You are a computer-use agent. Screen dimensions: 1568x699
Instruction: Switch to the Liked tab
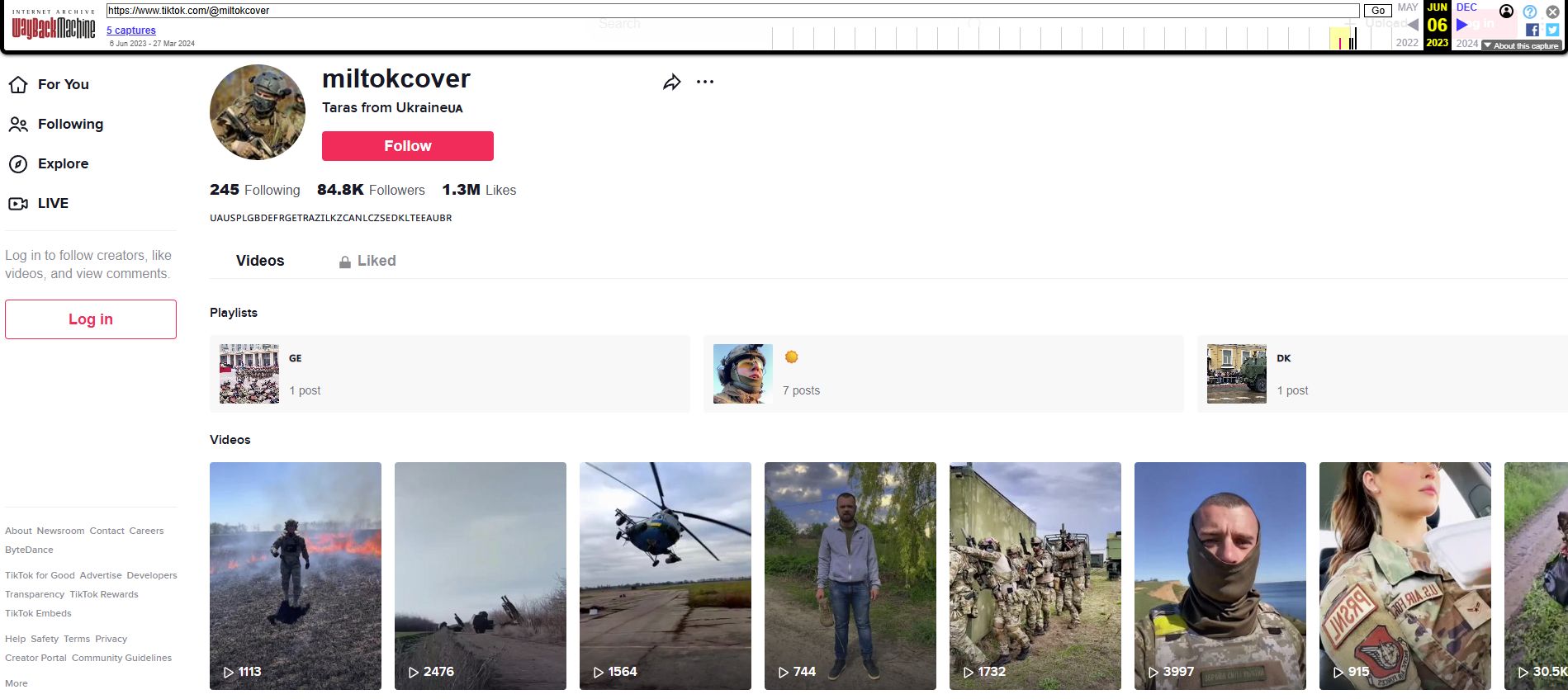click(367, 261)
